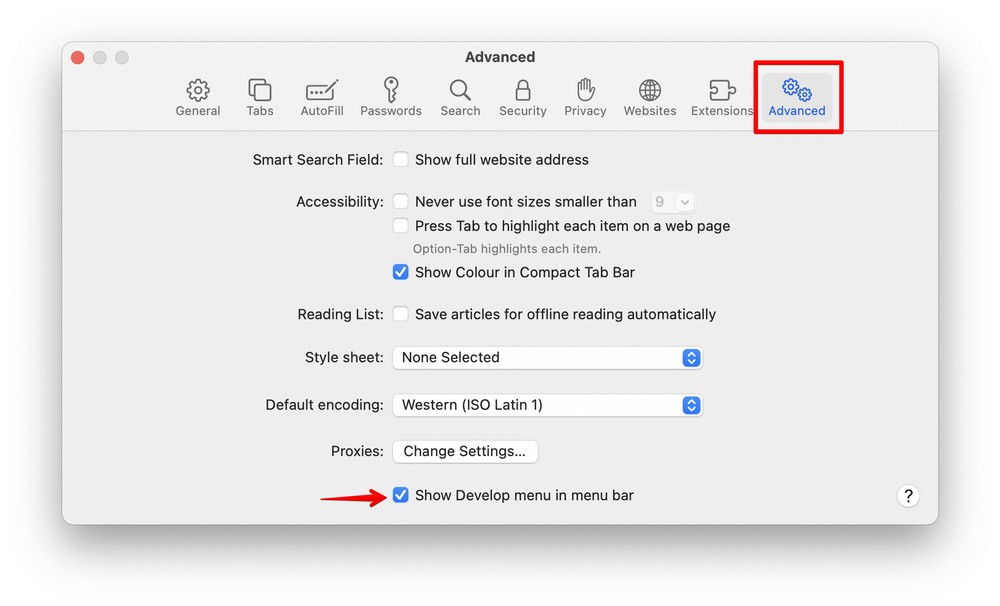The image size is (1000, 606).
Task: Open the Security padlock pane
Action: coord(522,98)
